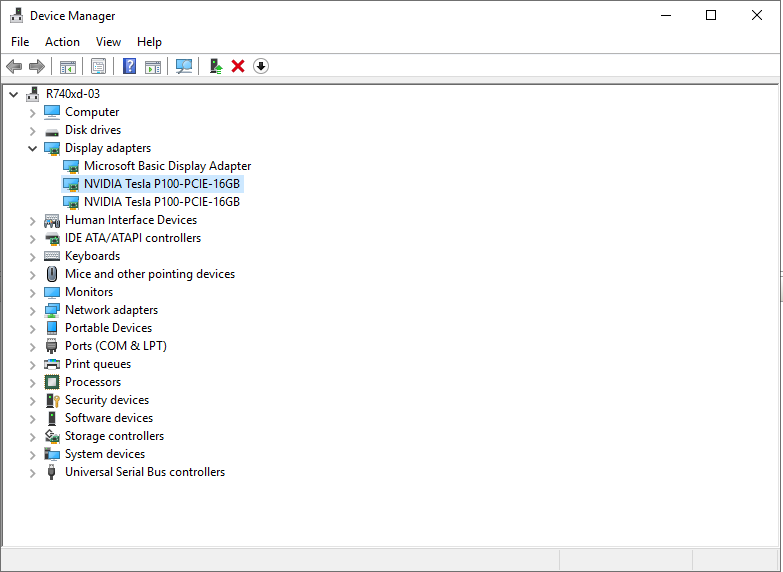Click the Disable device down-arrow icon

(261, 66)
